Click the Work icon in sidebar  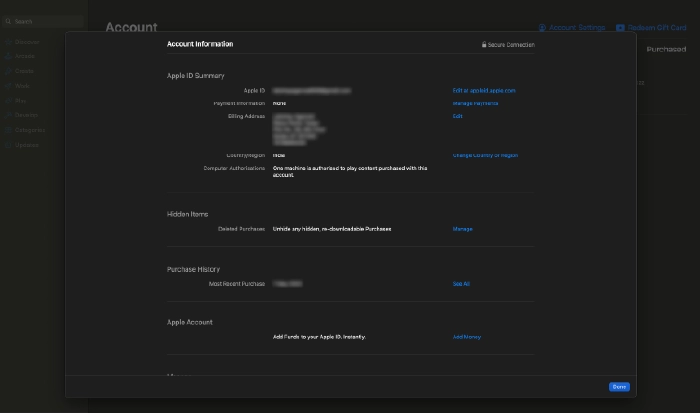[8, 86]
